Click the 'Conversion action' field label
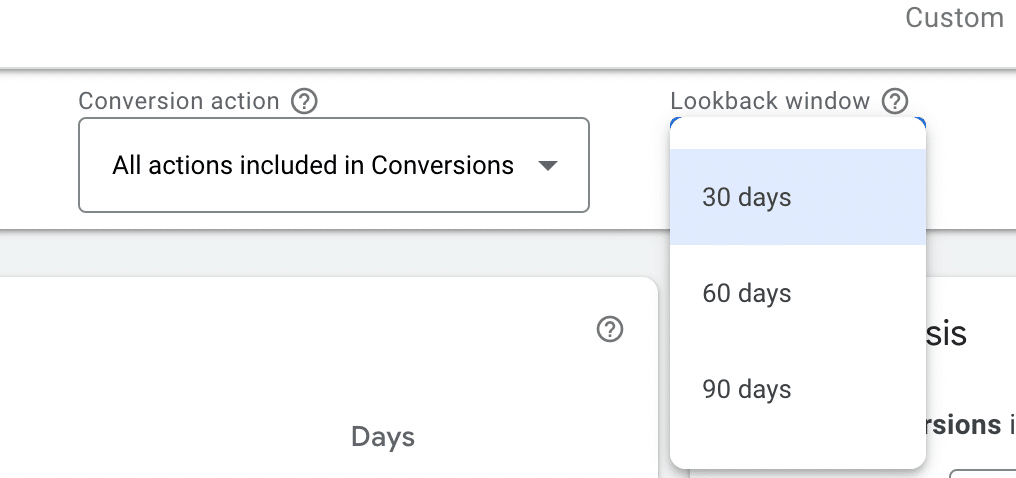 (x=178, y=102)
